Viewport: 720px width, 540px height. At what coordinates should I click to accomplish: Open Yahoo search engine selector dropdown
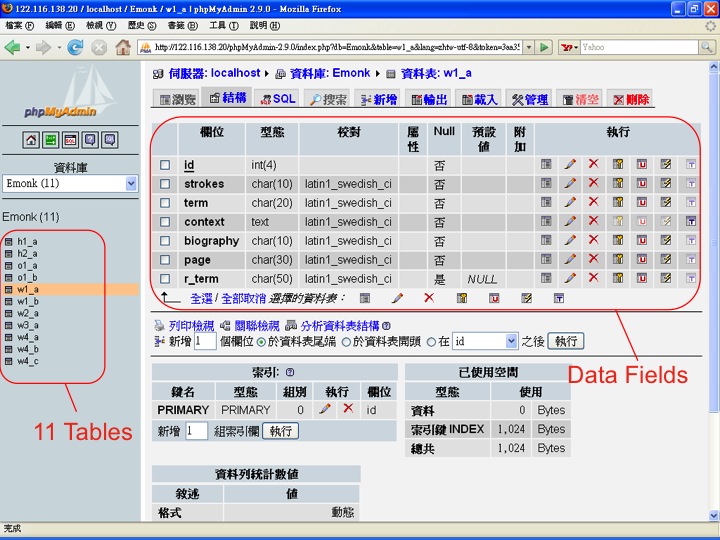click(x=569, y=47)
